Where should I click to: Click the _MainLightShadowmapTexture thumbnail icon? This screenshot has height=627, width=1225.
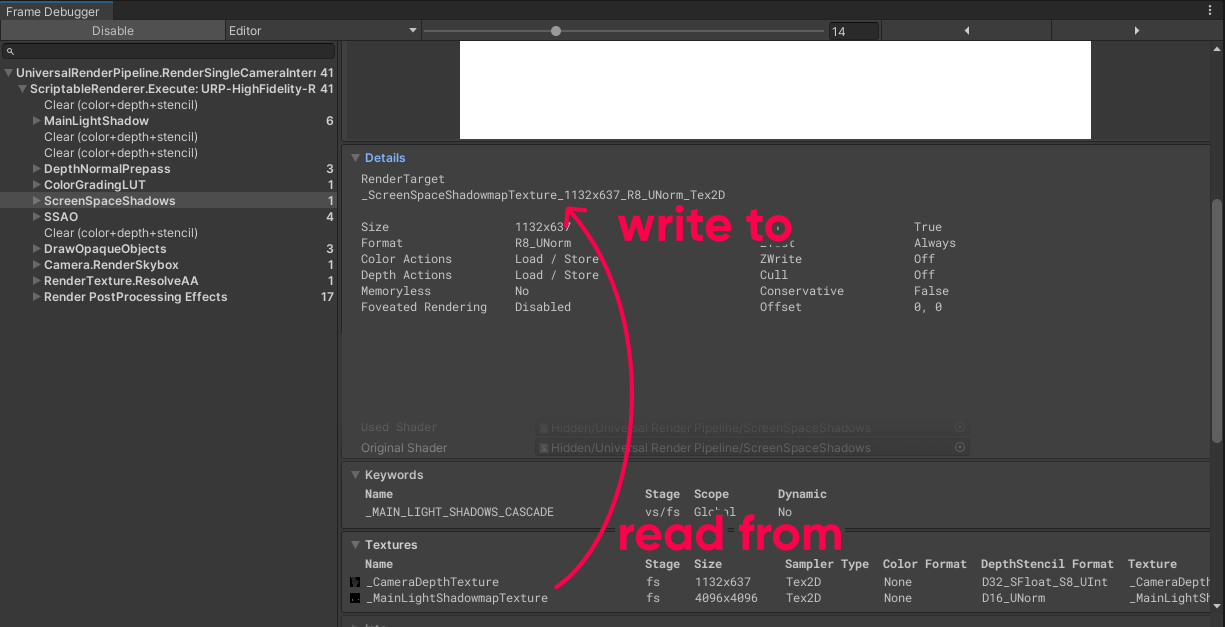click(x=355, y=598)
